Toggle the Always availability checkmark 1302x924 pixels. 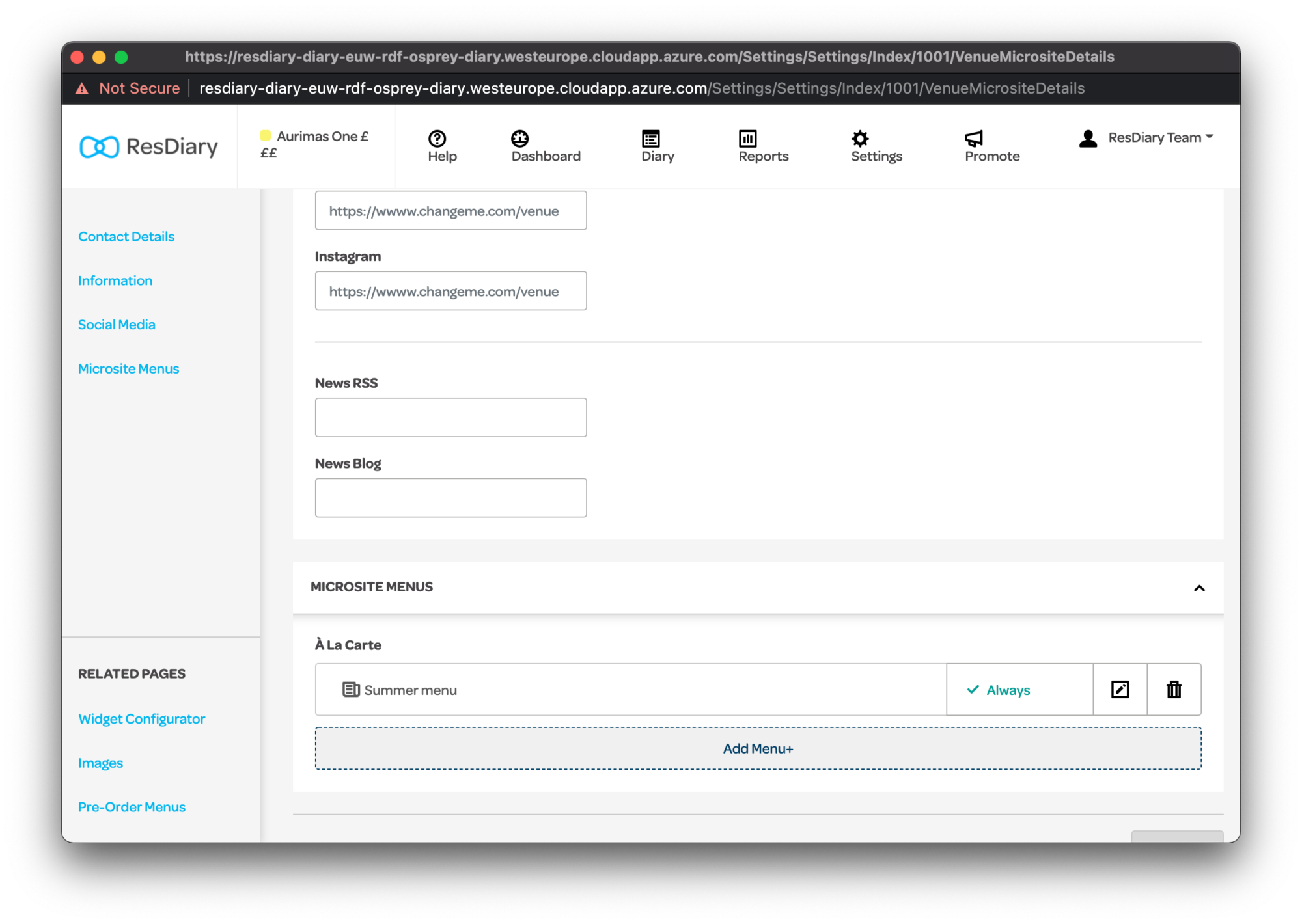(973, 690)
